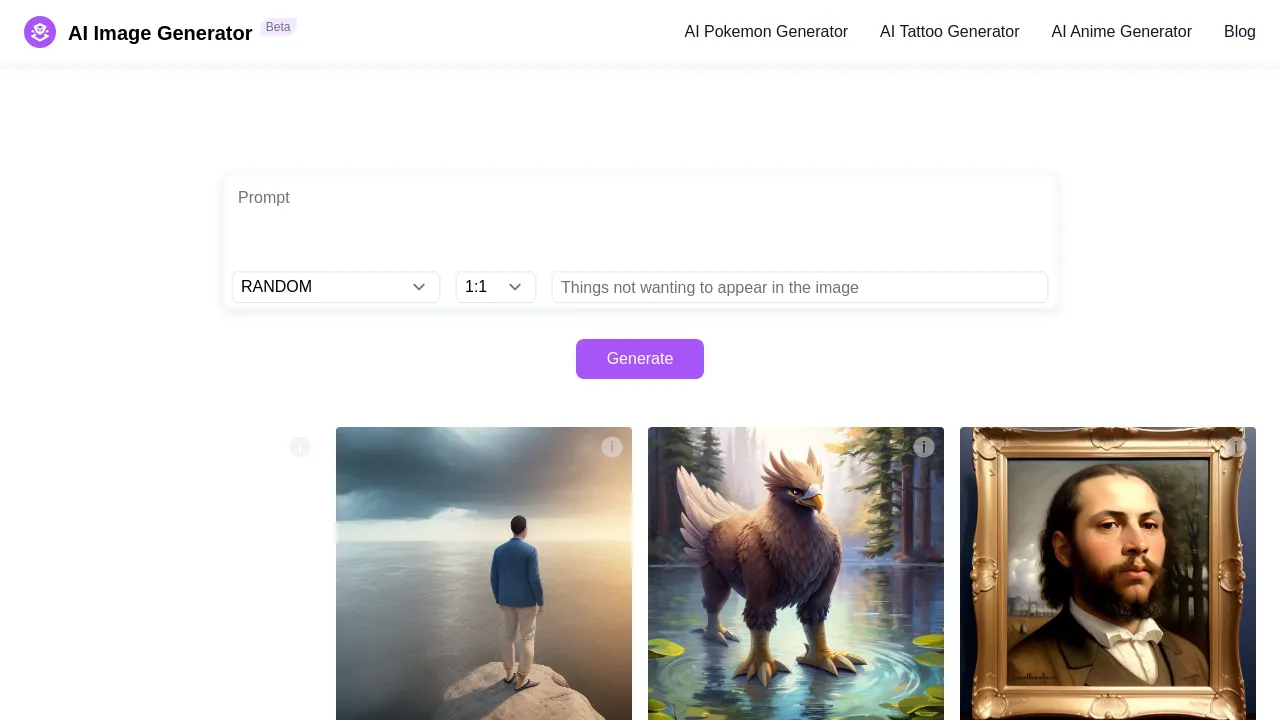The width and height of the screenshot is (1280, 720).
Task: Go to AI Anime Generator
Action: coord(1121,31)
